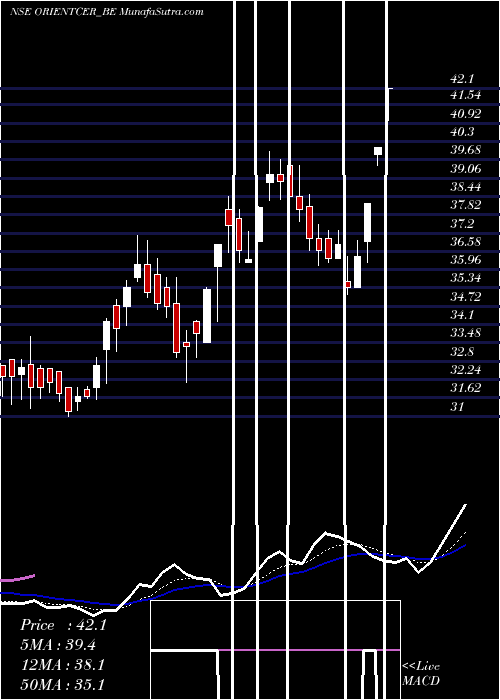Click the 40.3 price axis label
The image size is (500, 700).
click(462, 132)
